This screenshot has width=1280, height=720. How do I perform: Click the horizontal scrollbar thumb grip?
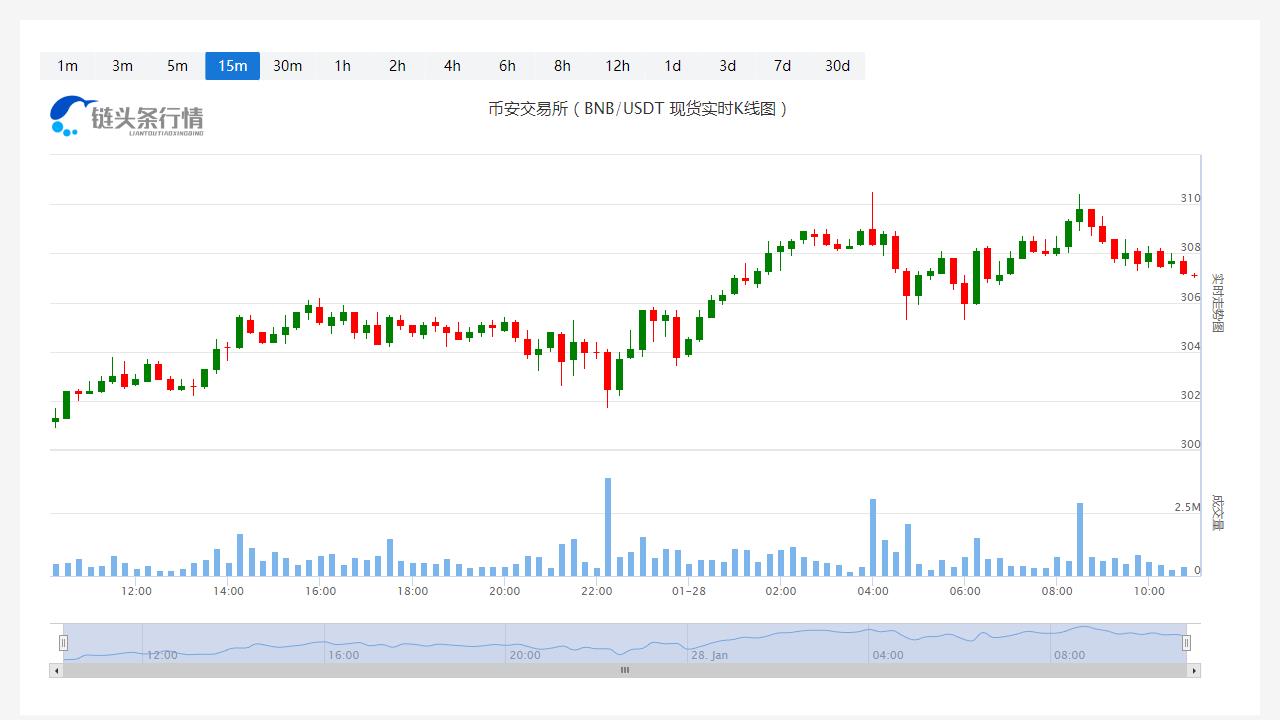pyautogui.click(x=625, y=670)
